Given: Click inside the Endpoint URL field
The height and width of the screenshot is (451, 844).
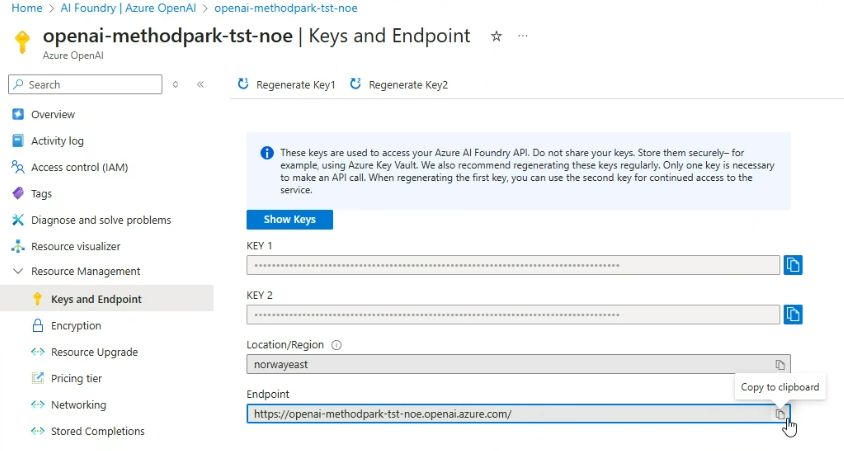Looking at the screenshot, I should [x=500, y=413].
